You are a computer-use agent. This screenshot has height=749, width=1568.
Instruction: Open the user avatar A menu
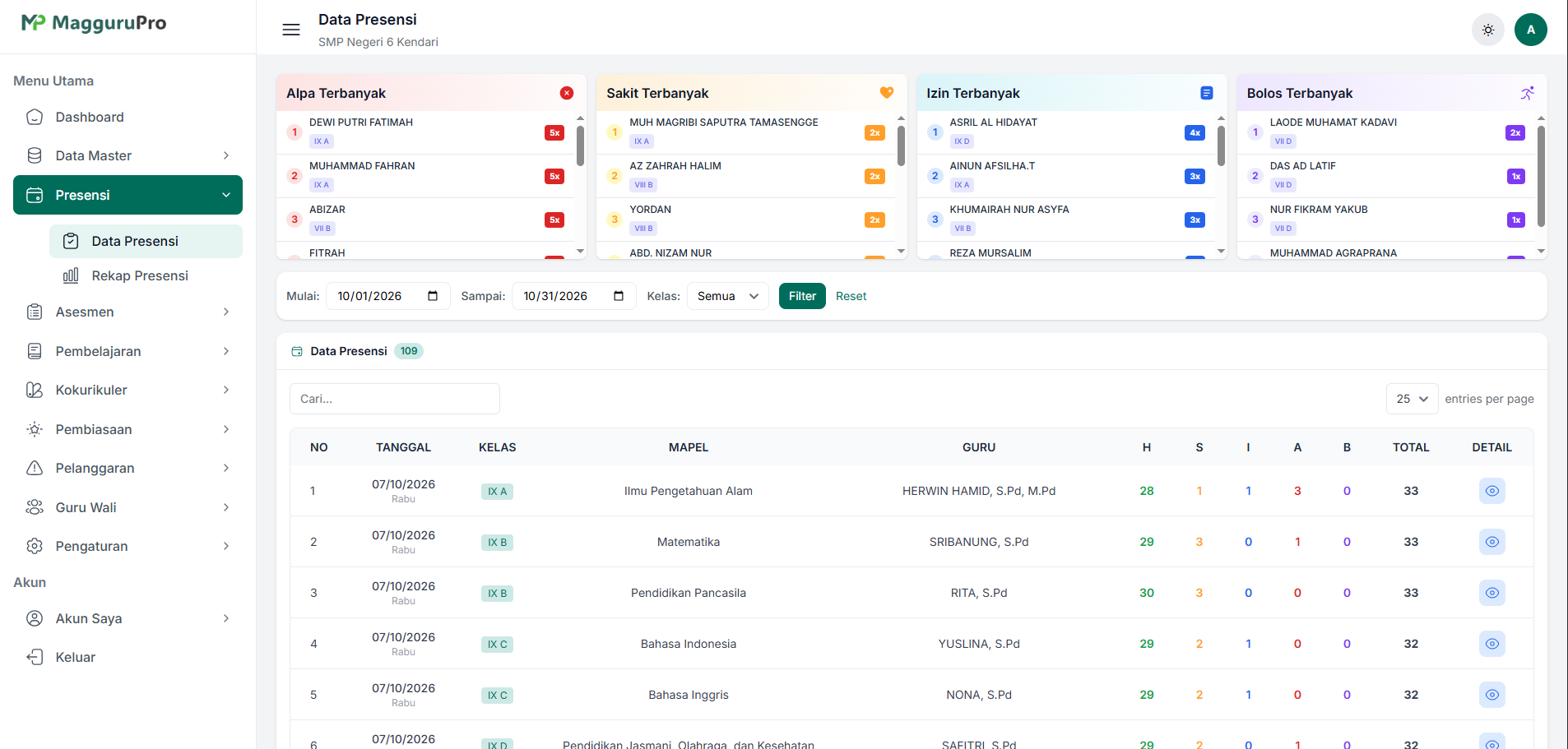[x=1531, y=30]
